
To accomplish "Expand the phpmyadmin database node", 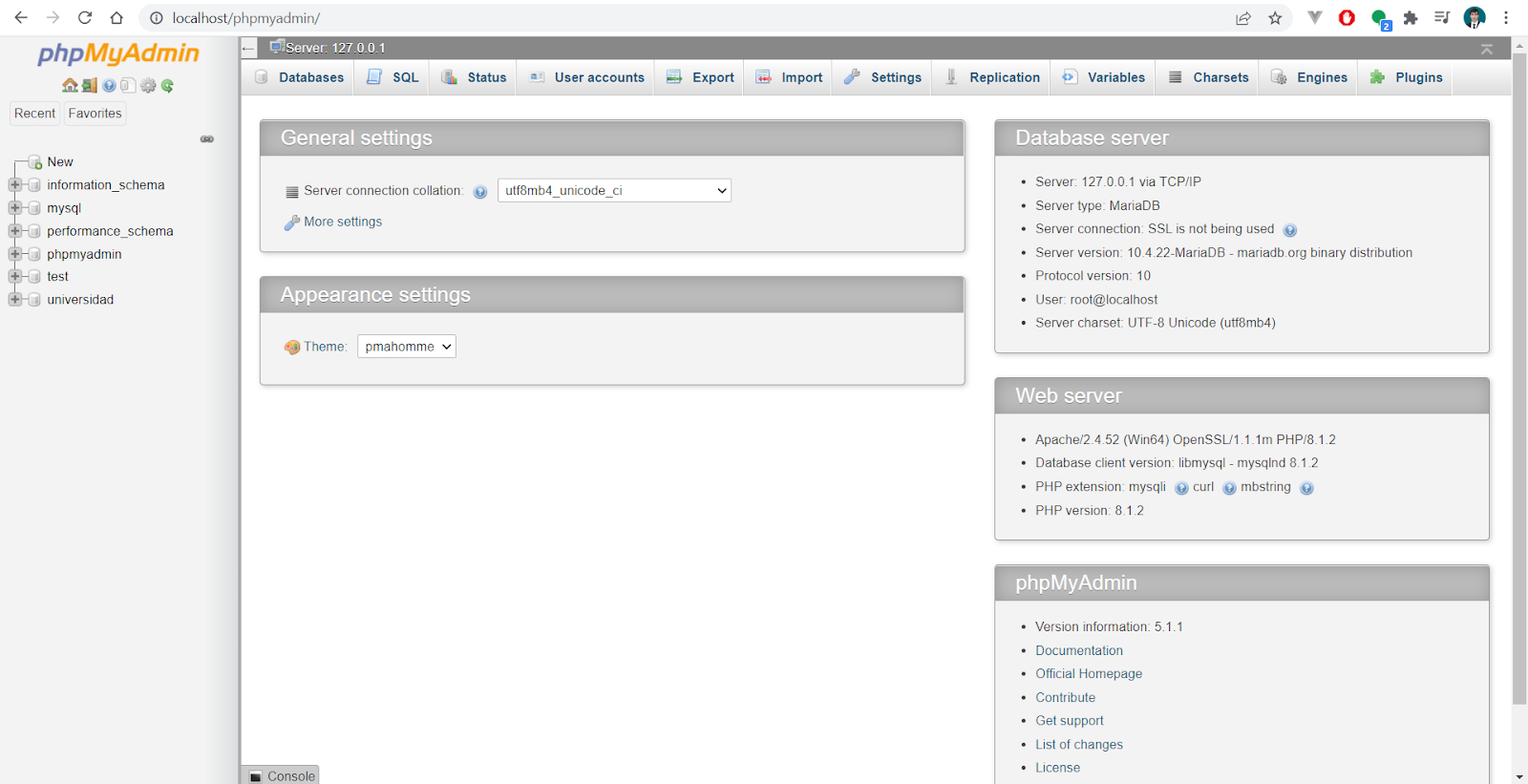I will tap(14, 254).
